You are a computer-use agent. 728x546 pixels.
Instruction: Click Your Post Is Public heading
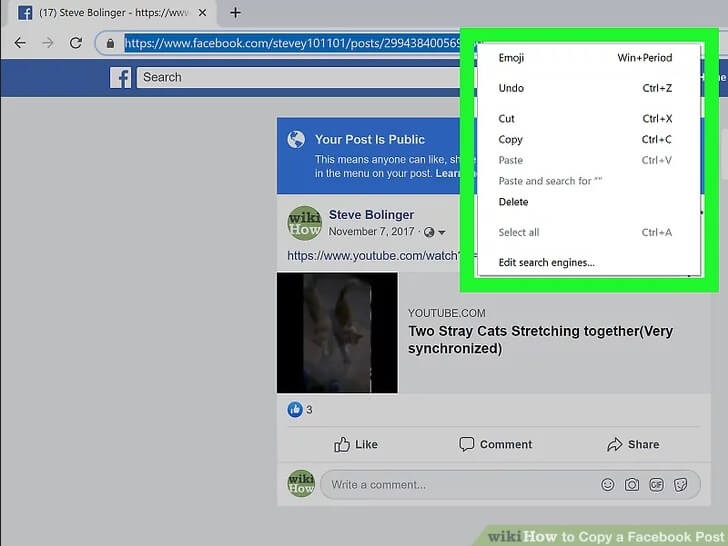point(370,139)
